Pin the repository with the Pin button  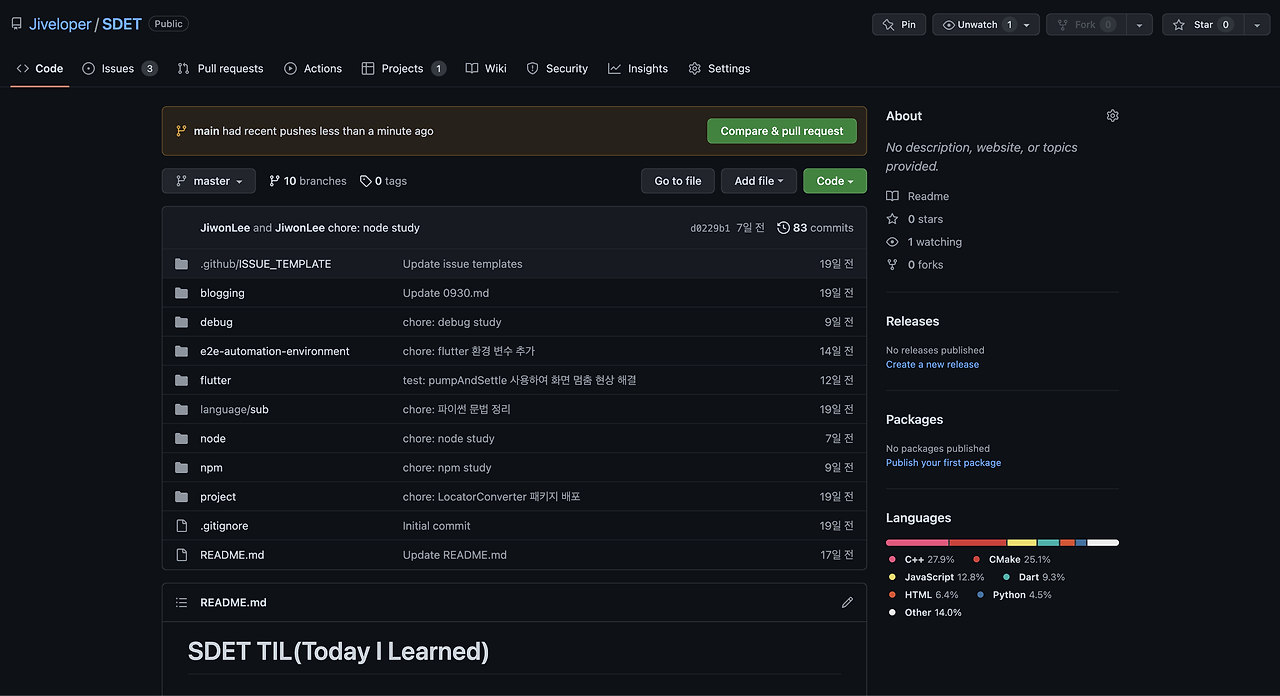point(898,24)
